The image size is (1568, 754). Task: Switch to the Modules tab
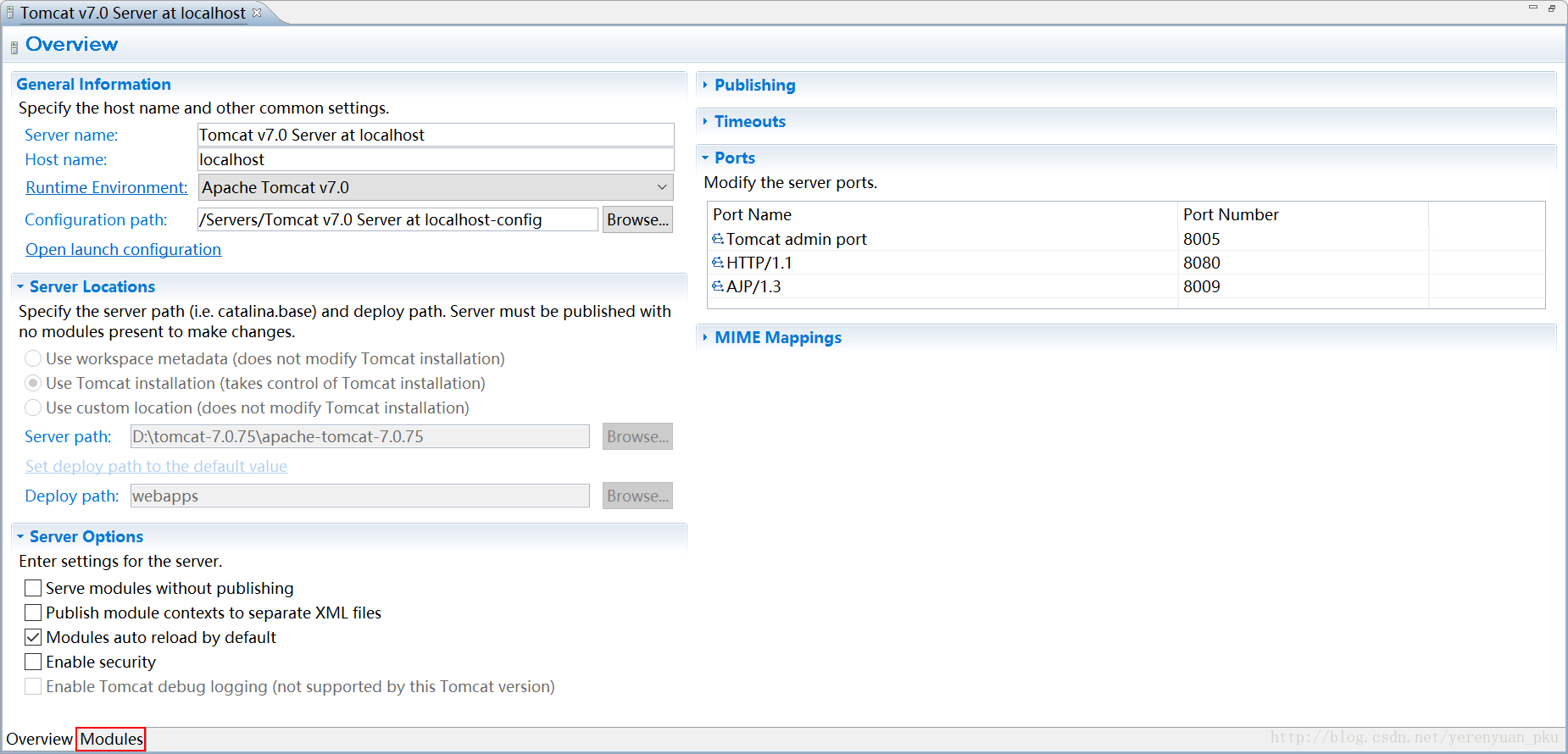coord(111,739)
